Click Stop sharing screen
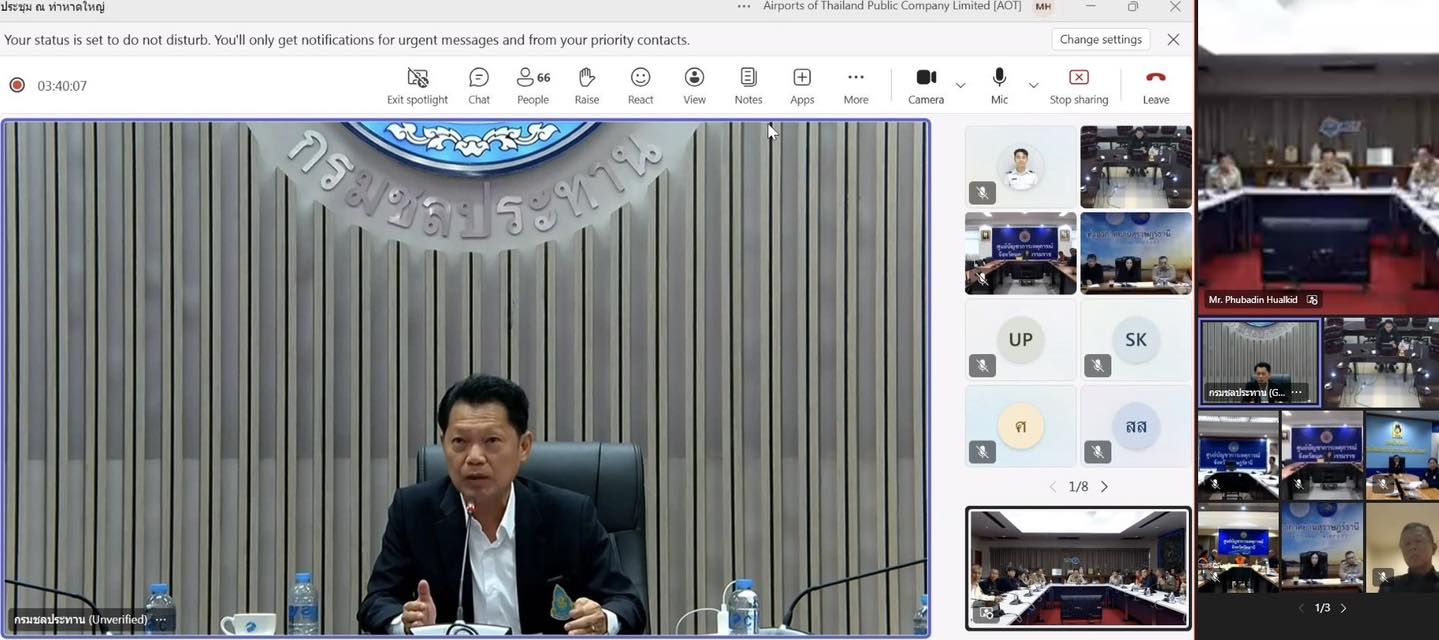The width and height of the screenshot is (1439, 640). pyautogui.click(x=1078, y=85)
